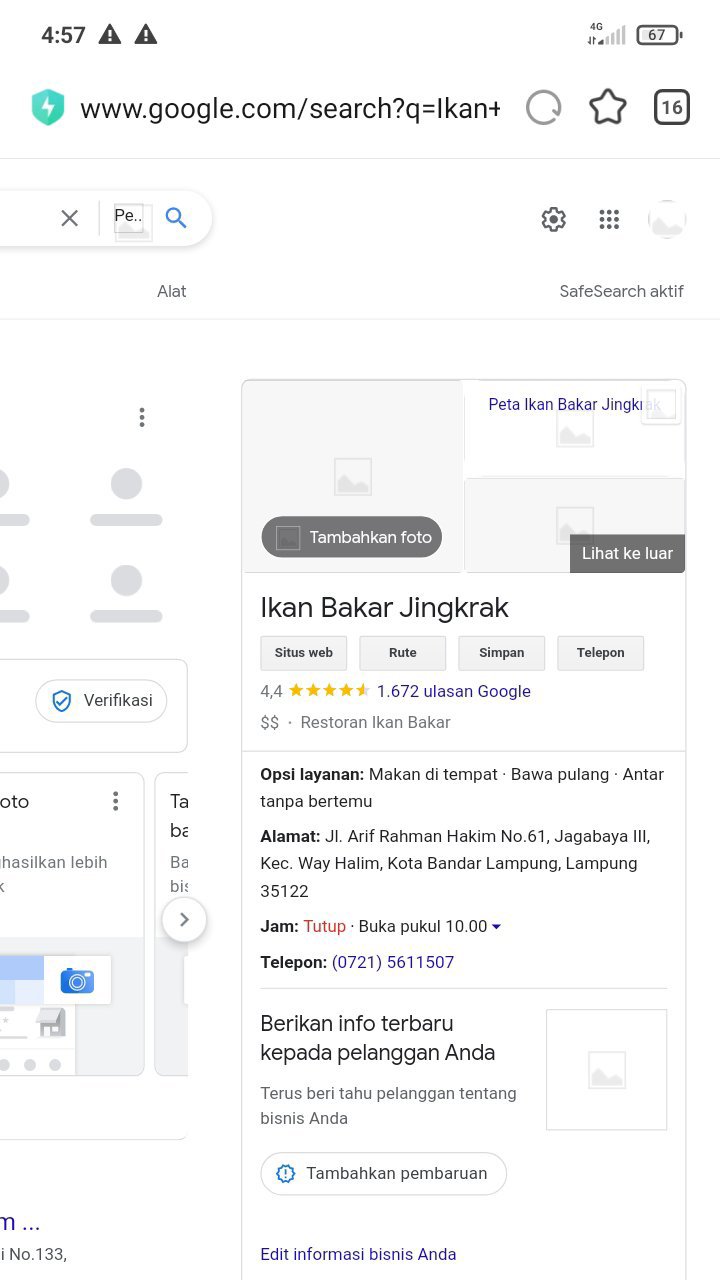
Task: Tap the URL address bar field
Action: pos(290,108)
